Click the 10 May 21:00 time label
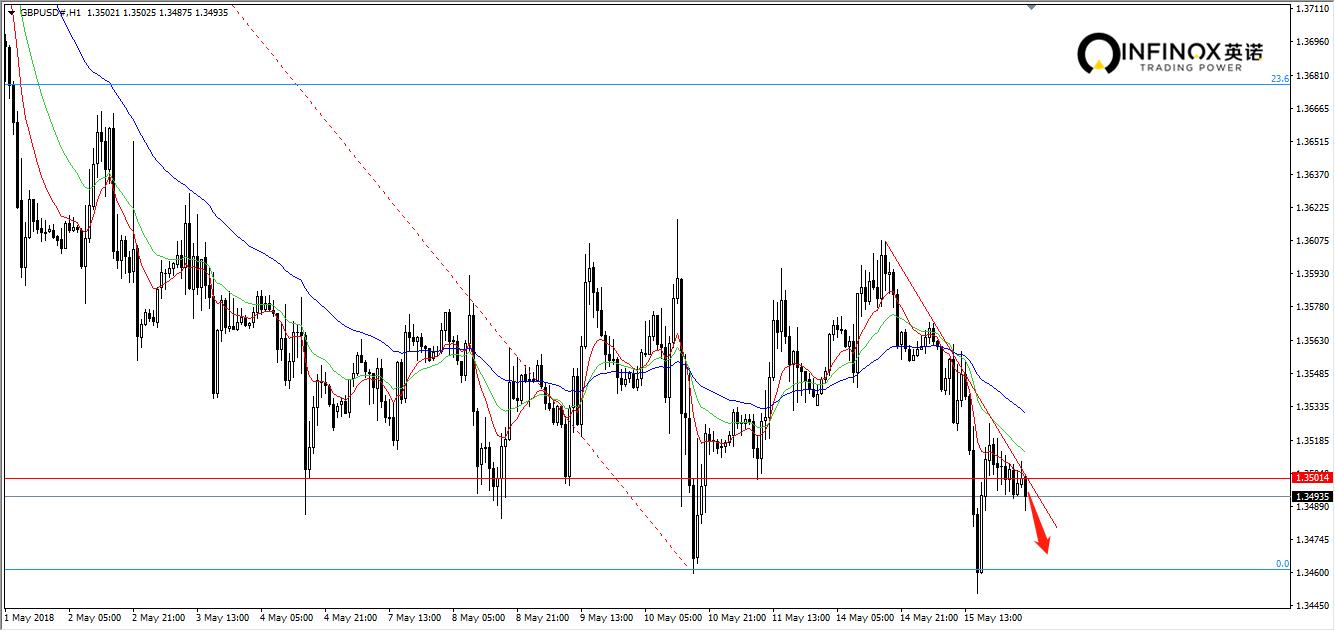This screenshot has height=631, width=1335. (736, 618)
